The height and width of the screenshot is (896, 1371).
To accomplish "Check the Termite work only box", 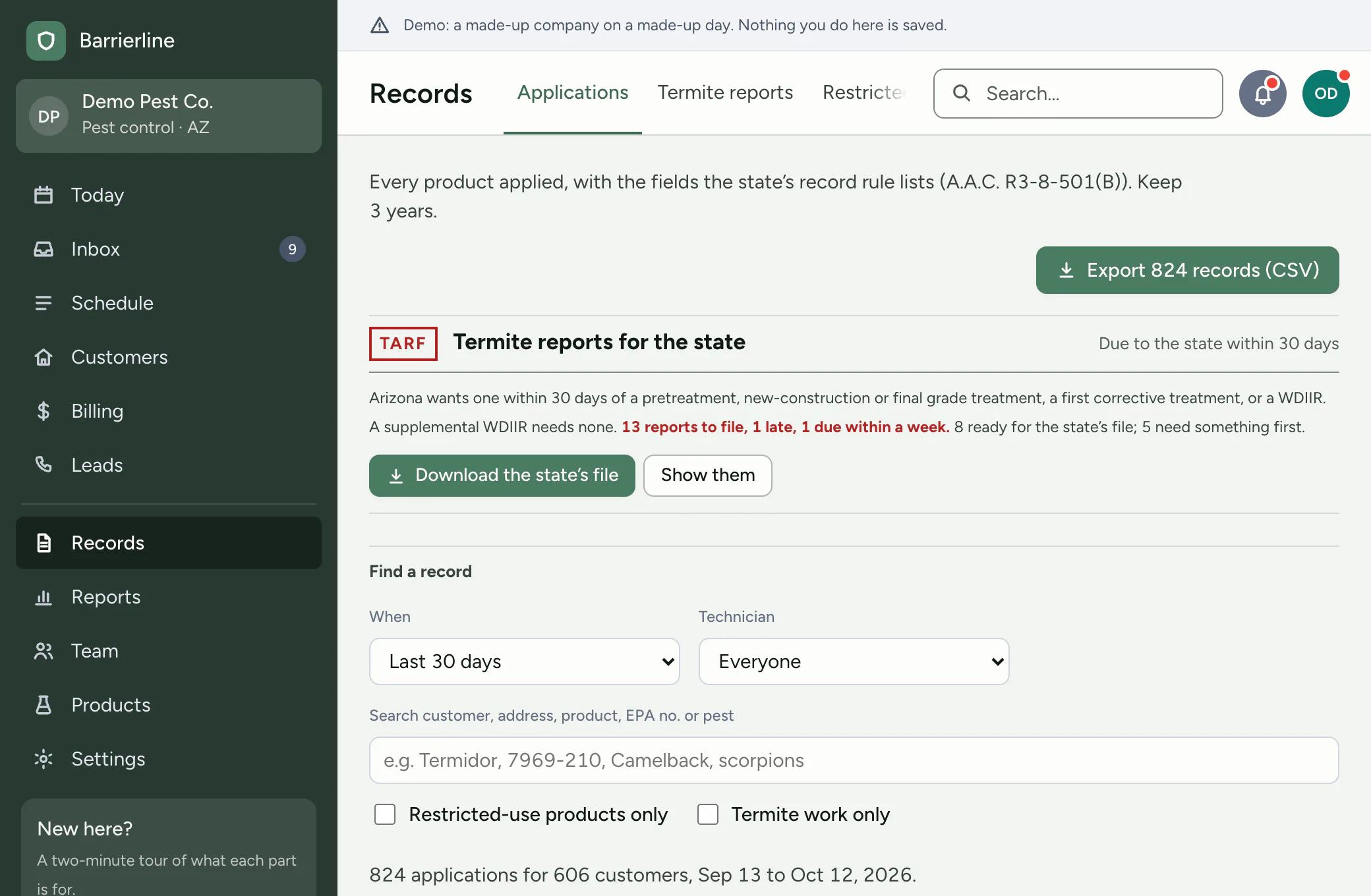I will (x=708, y=814).
